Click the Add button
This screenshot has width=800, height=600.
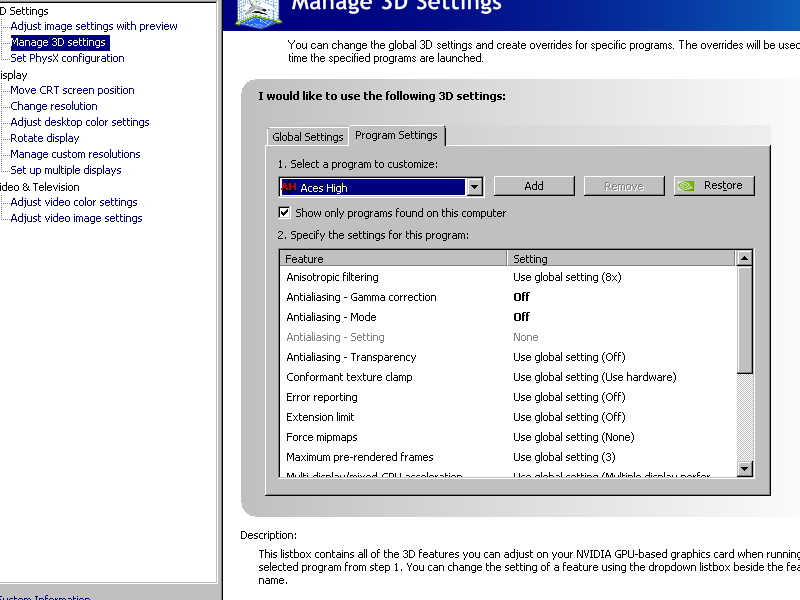pos(534,186)
